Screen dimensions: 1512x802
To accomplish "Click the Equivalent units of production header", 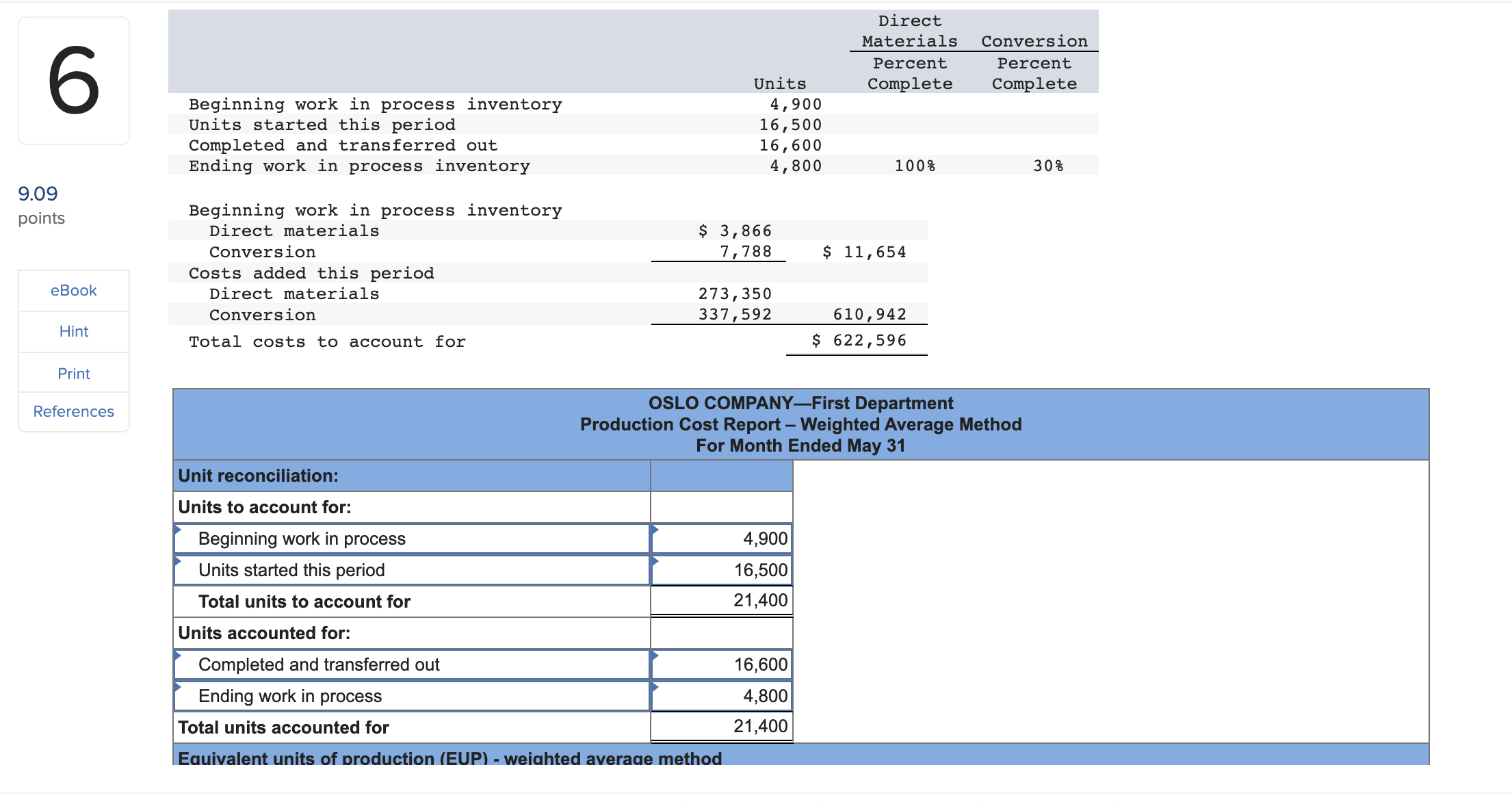I will pos(449,757).
